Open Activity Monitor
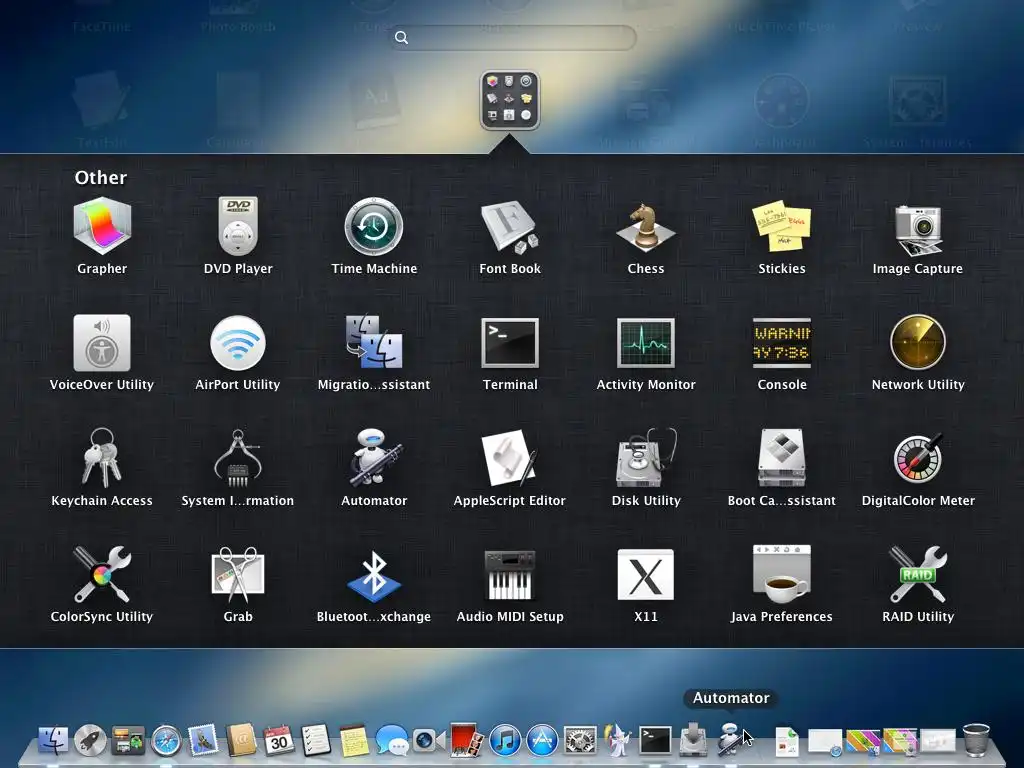 point(645,343)
